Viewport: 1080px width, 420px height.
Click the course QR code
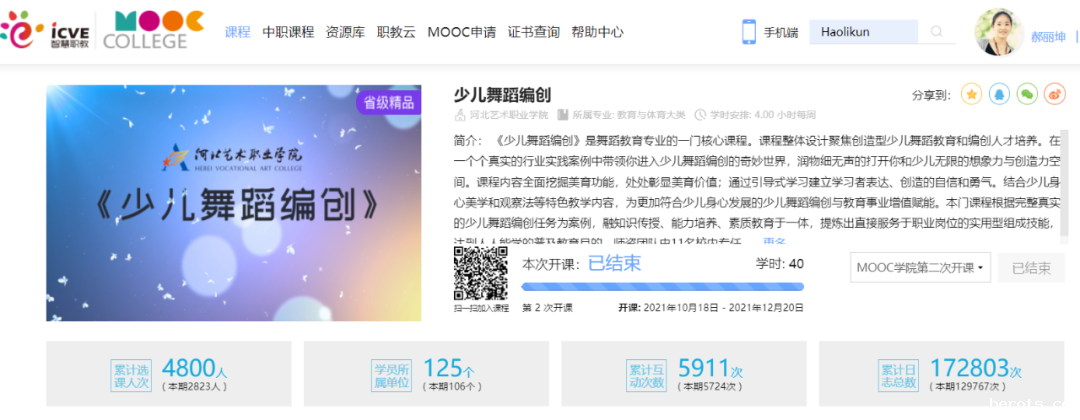coord(476,272)
